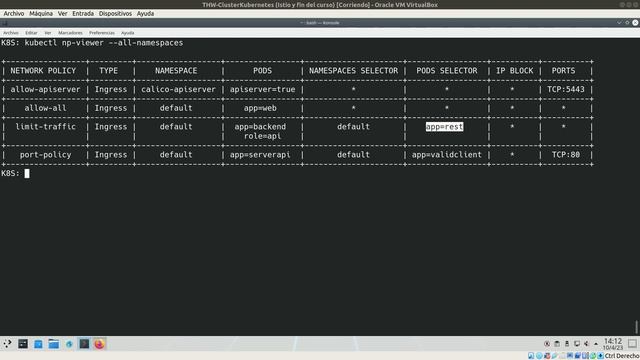Screen dimensions: 640x360
Task: Open the display/network monitor tray icon
Action: click(x=577, y=344)
